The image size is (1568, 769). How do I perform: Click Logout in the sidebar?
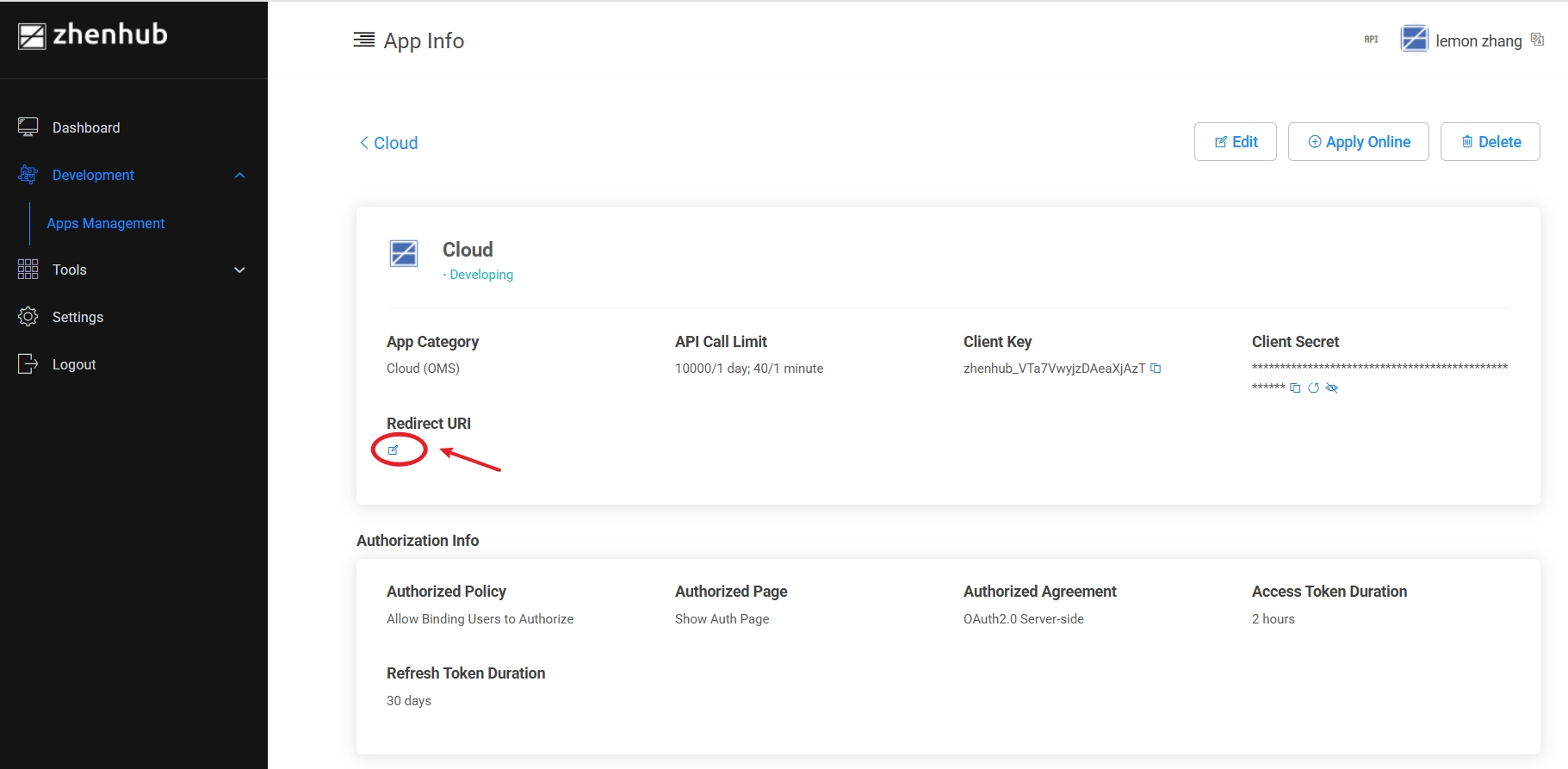74,364
